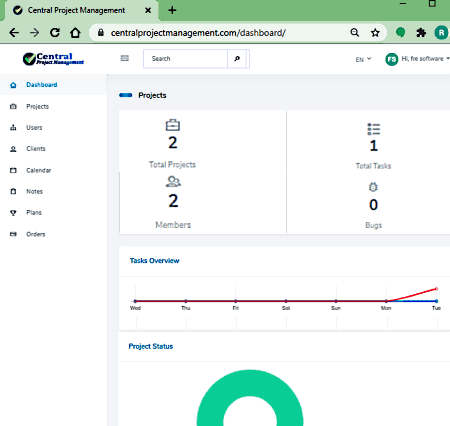
Task: Click the Bugs count 0
Action: point(373,205)
